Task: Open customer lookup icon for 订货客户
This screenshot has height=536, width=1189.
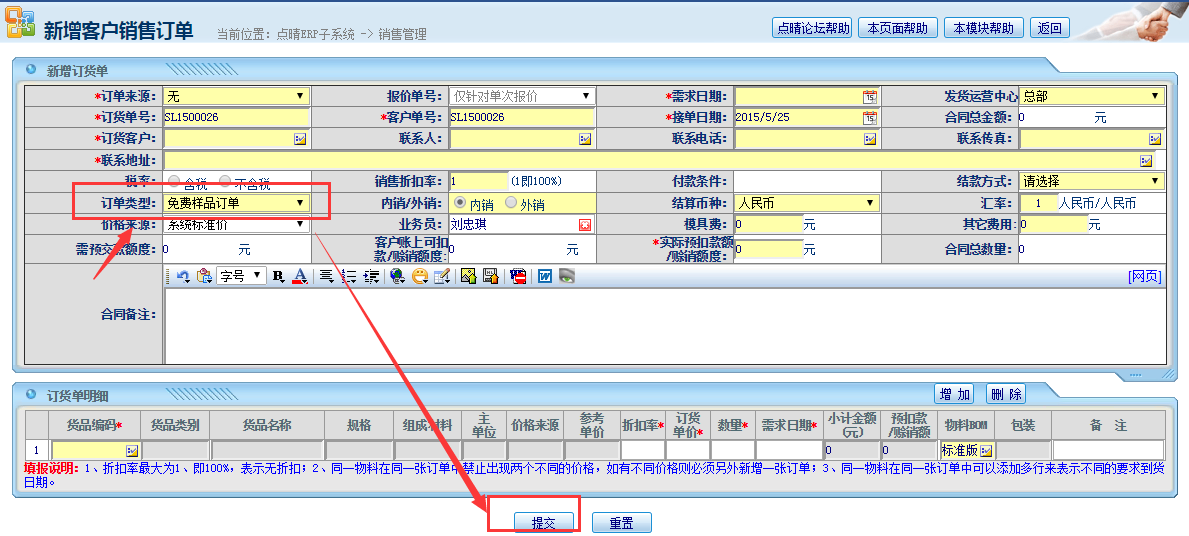Action: click(299, 139)
